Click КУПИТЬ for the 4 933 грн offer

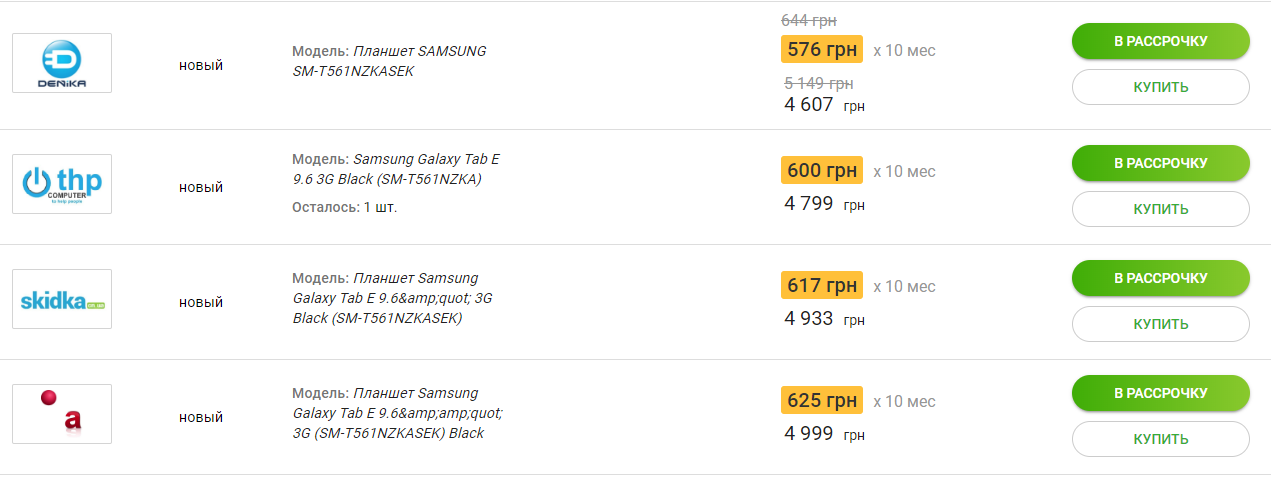pos(1161,324)
